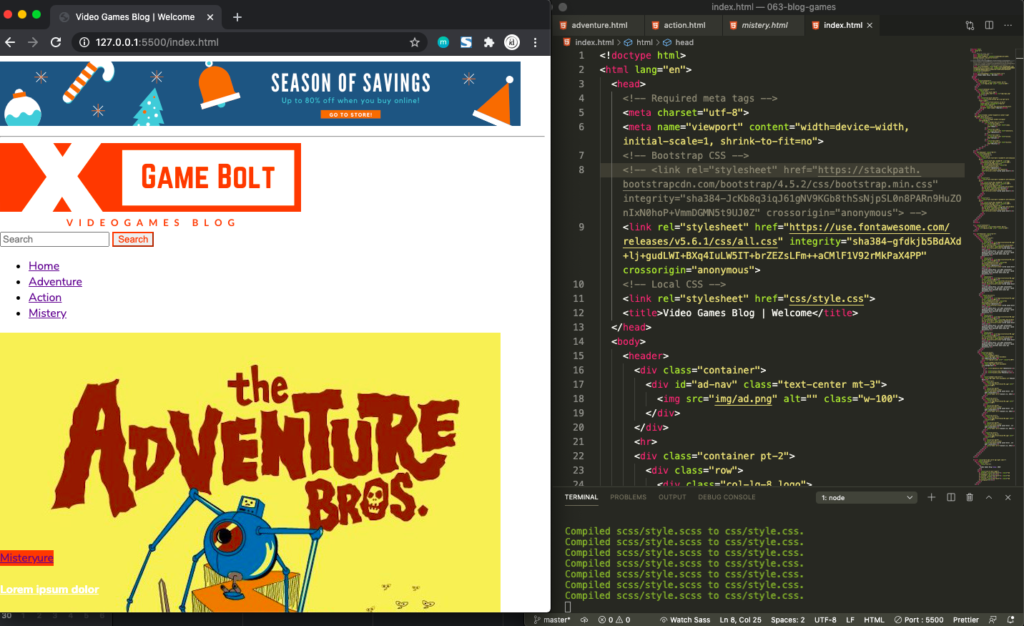Screen dimensions: 1024x626
Task: Open the teal 'm' Chrome extension
Action: pyautogui.click(x=443, y=42)
